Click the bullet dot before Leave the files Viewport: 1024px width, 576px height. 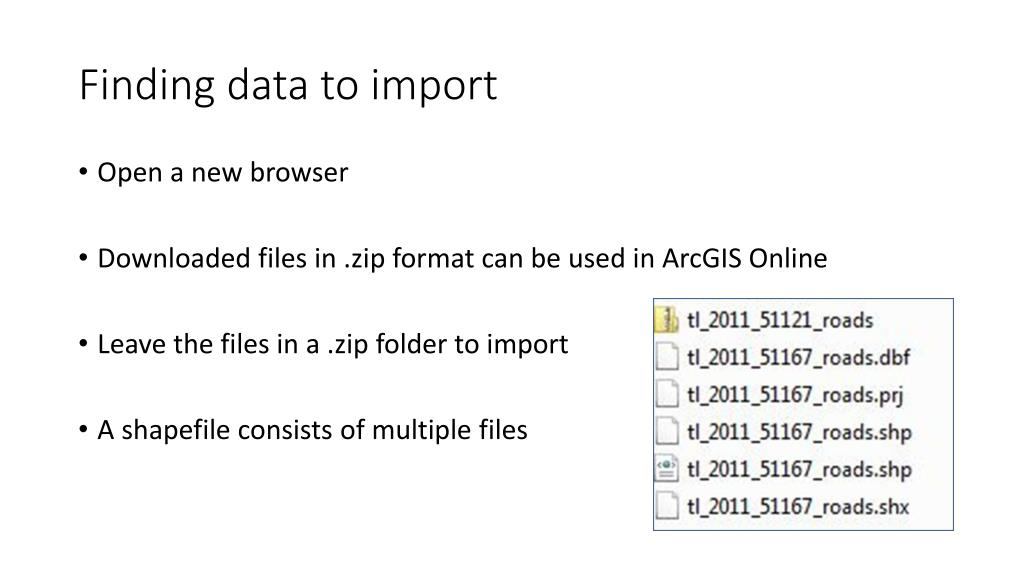click(83, 344)
